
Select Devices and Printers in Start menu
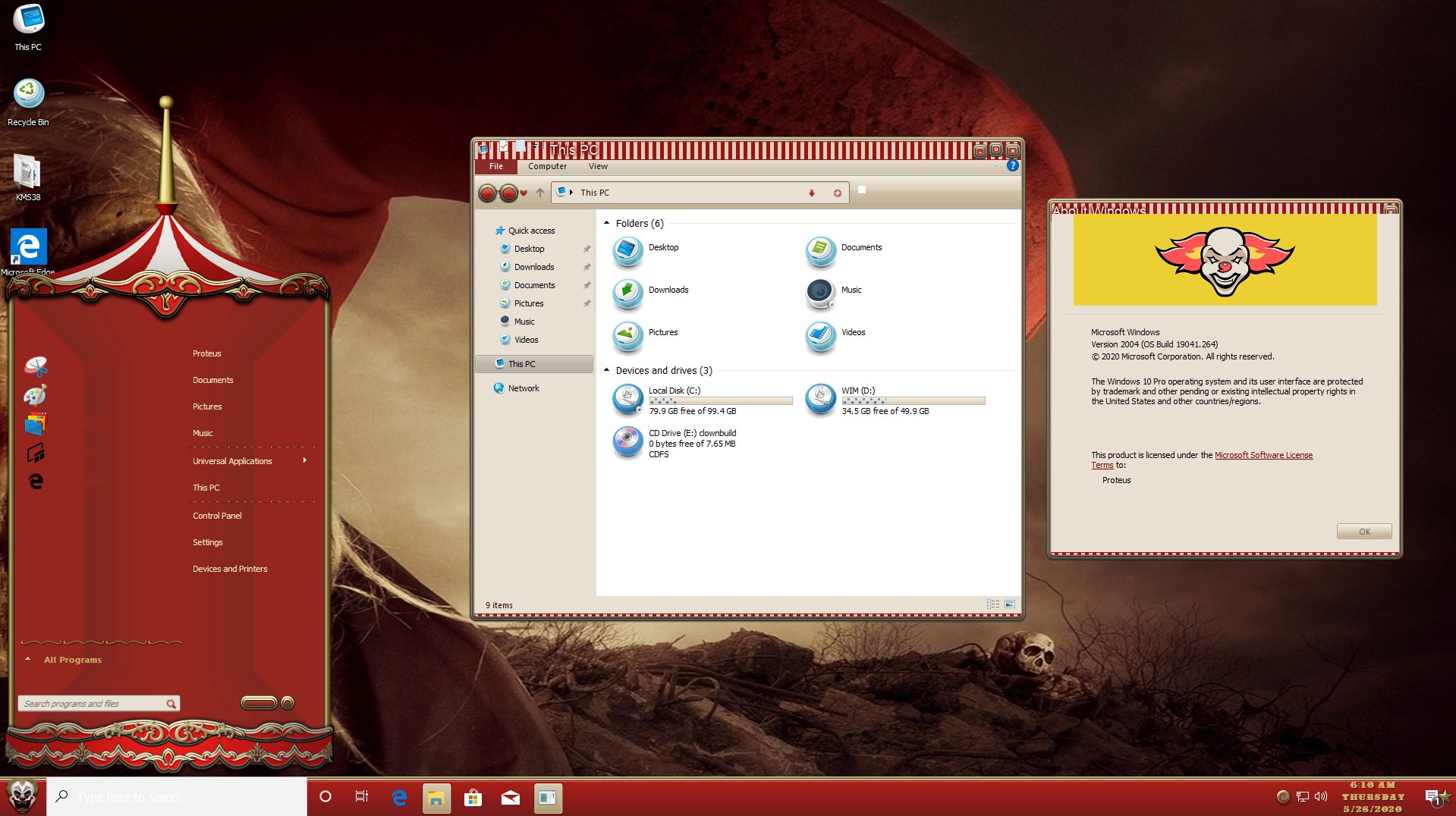coord(230,569)
